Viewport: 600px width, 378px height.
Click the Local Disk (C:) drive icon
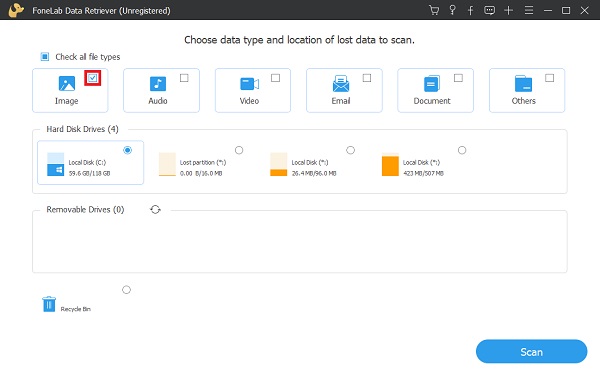pos(55,164)
